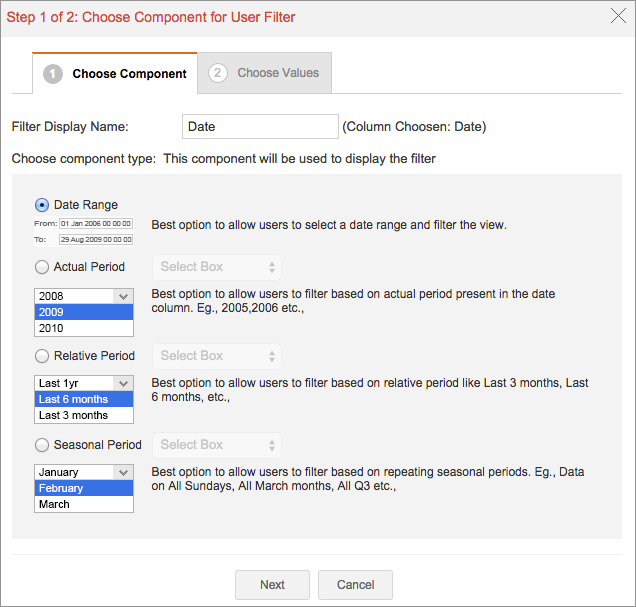This screenshot has width=636, height=607.
Task: Select the Choose Component tab
Action: click(x=115, y=74)
